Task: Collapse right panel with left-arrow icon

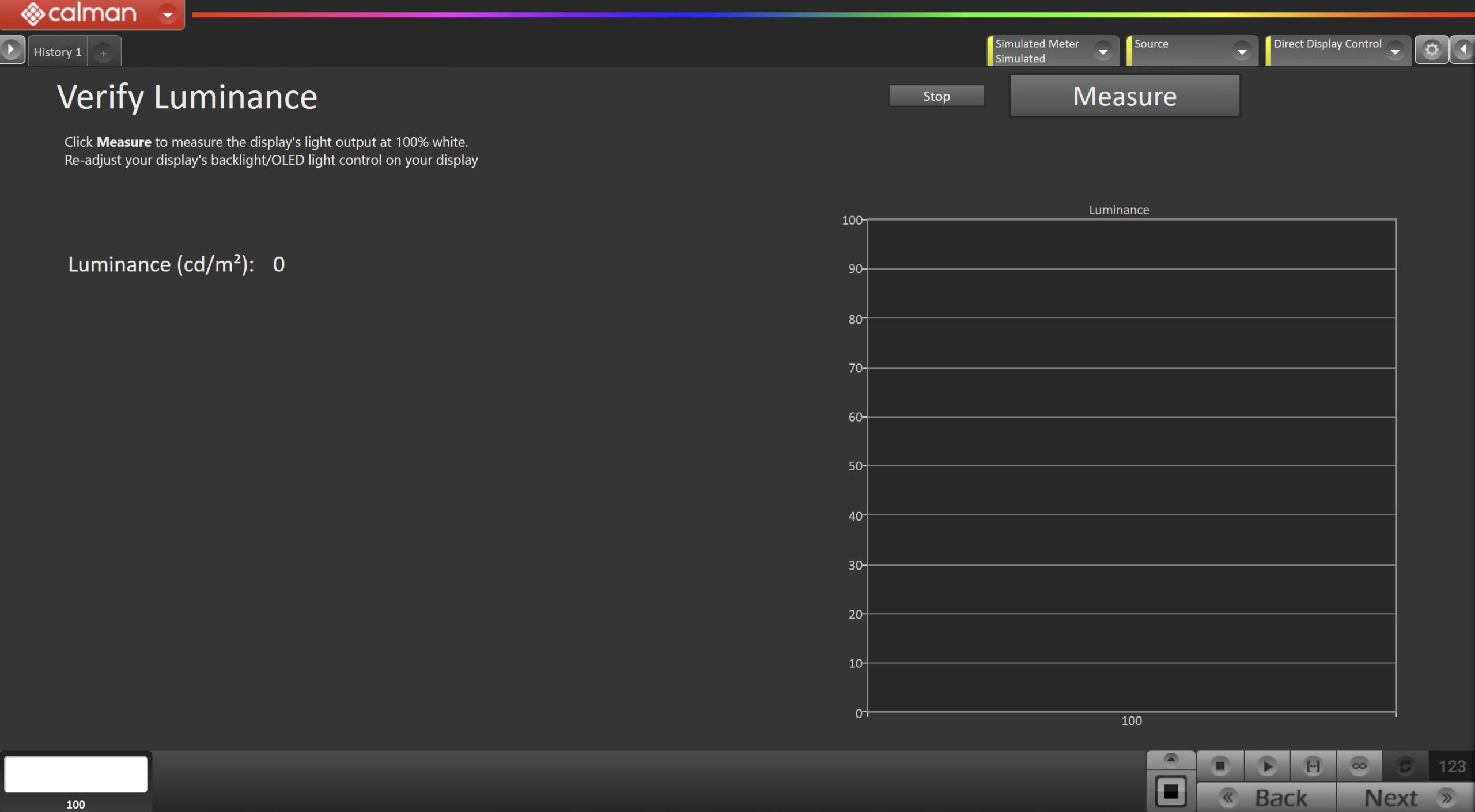Action: [x=1463, y=50]
